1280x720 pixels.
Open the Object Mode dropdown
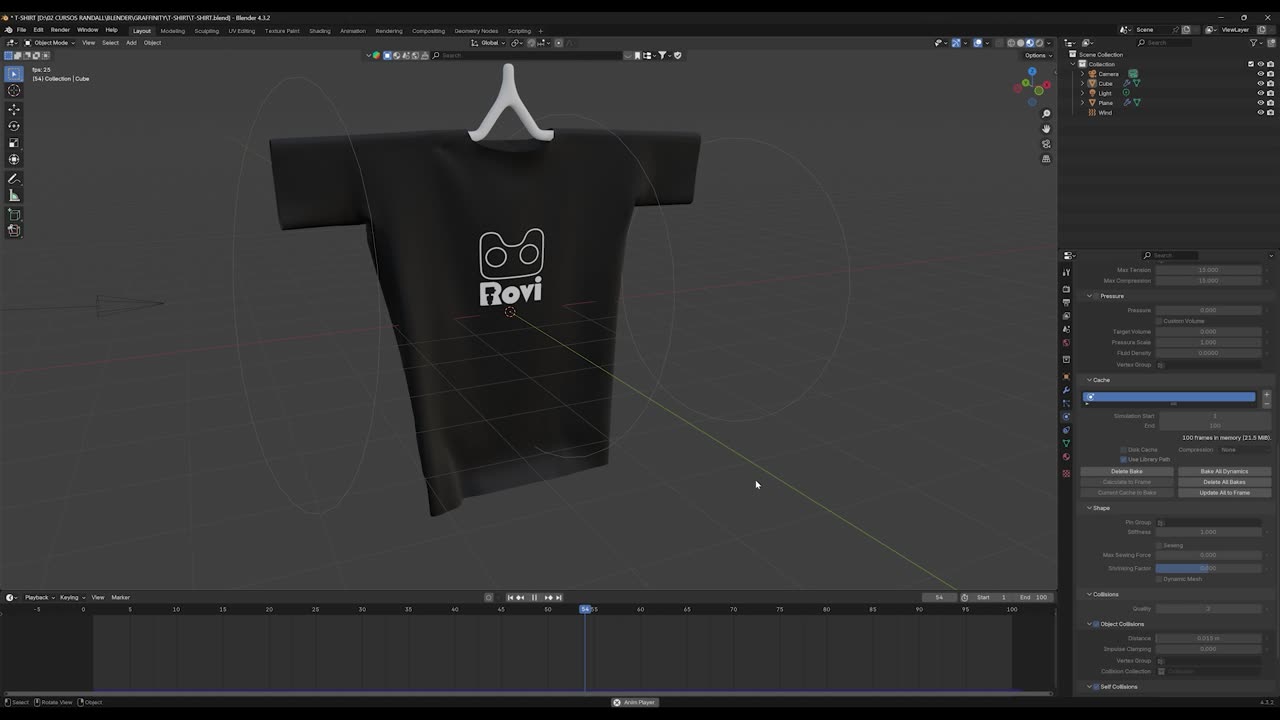click(x=50, y=43)
